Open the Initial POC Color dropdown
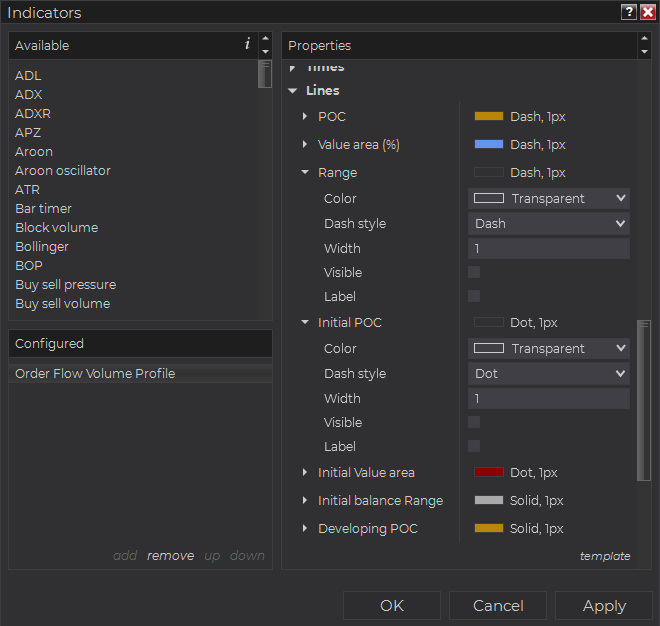660x626 pixels. [549, 348]
